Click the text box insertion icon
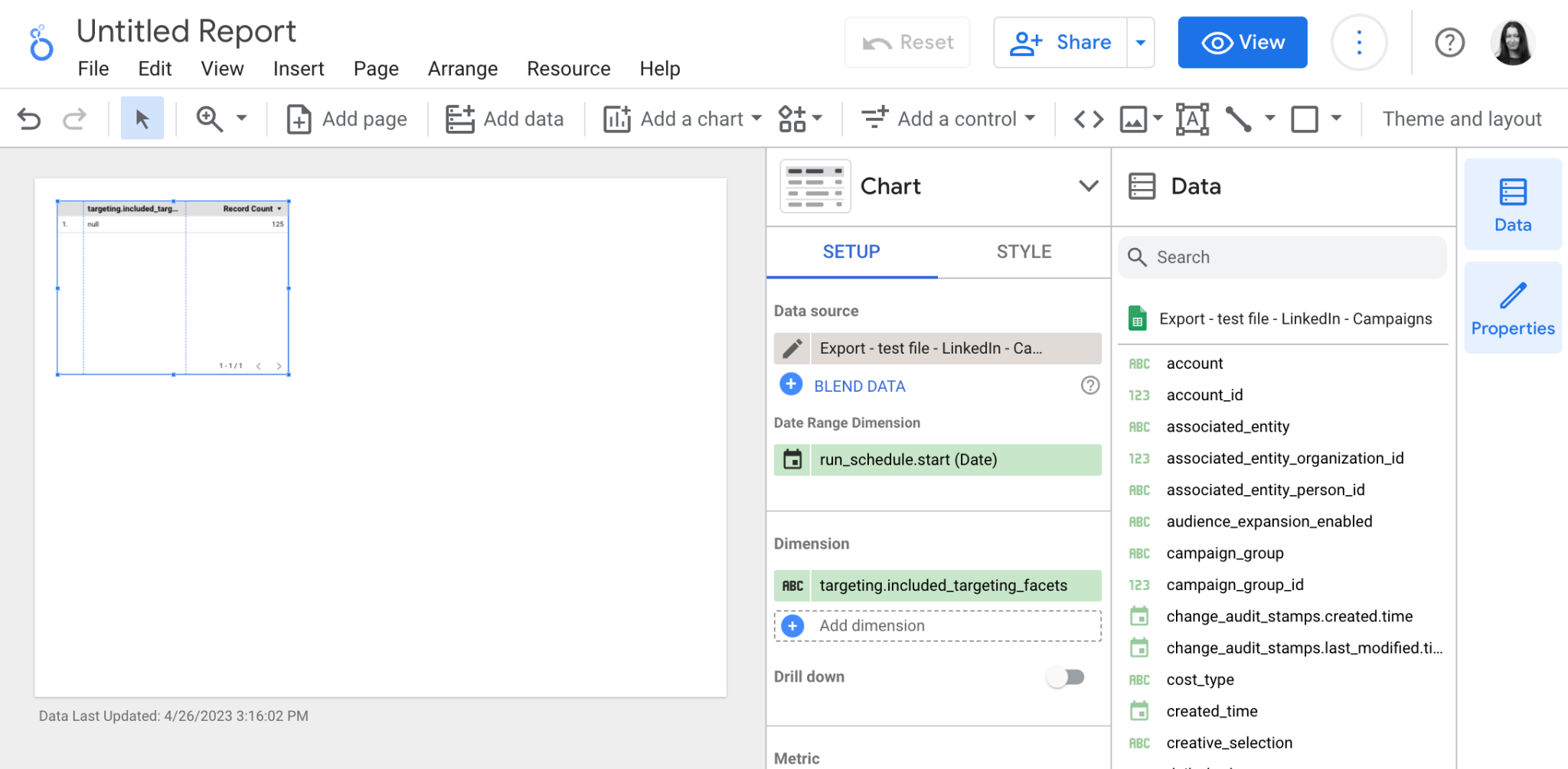Screen dimensions: 1568x769 pos(1191,119)
